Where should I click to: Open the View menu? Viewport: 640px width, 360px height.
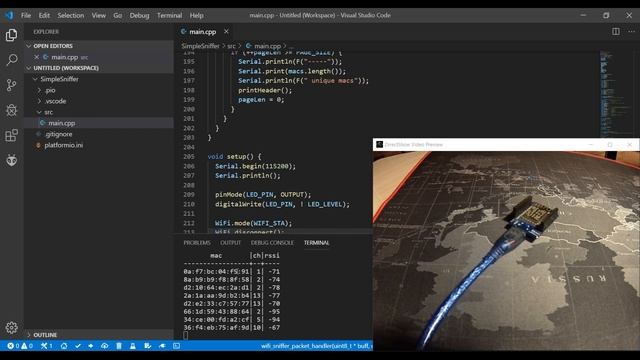(x=98, y=15)
